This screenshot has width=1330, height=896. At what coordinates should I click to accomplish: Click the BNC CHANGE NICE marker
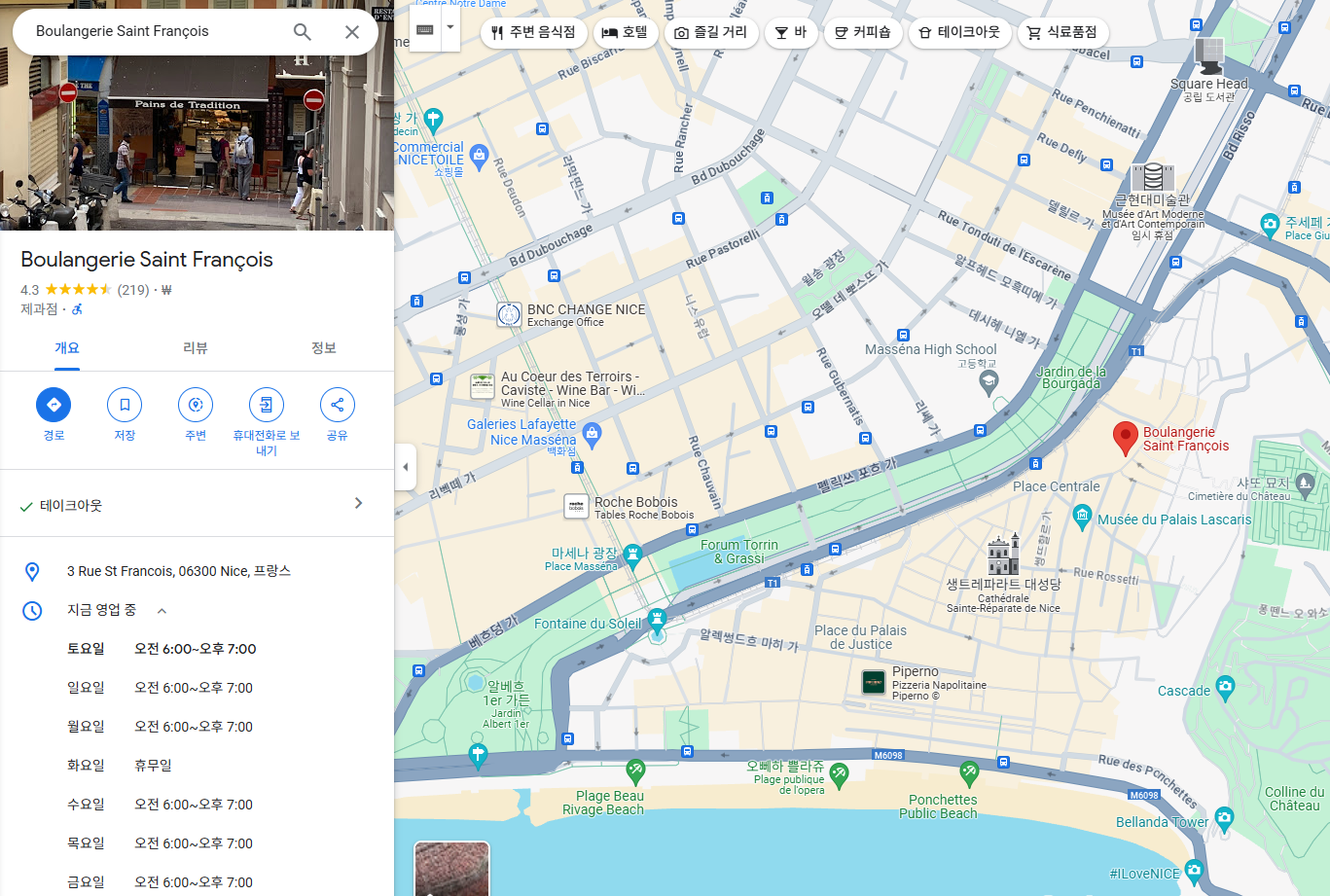509,314
